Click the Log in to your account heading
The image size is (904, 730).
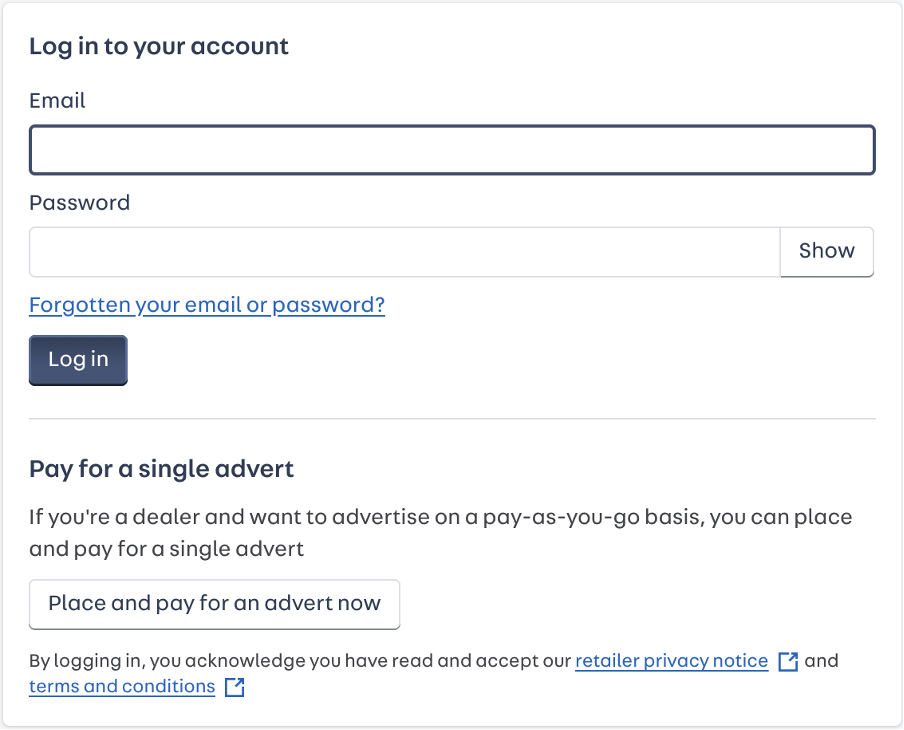coord(159,46)
